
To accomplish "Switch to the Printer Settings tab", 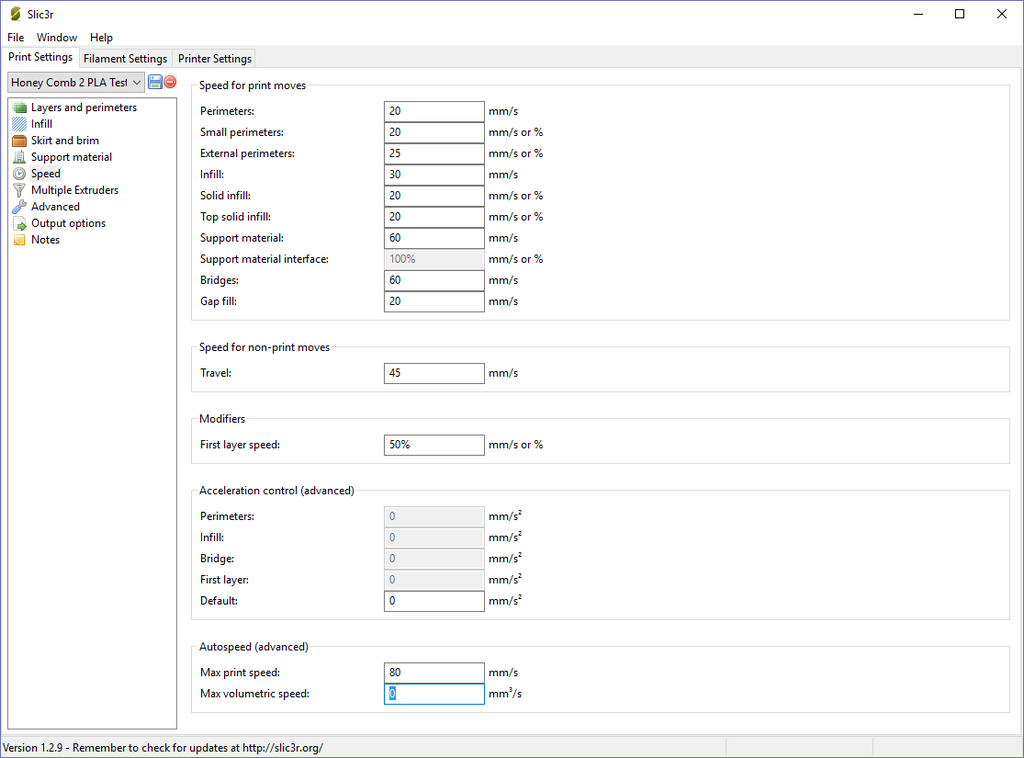I will 214,59.
